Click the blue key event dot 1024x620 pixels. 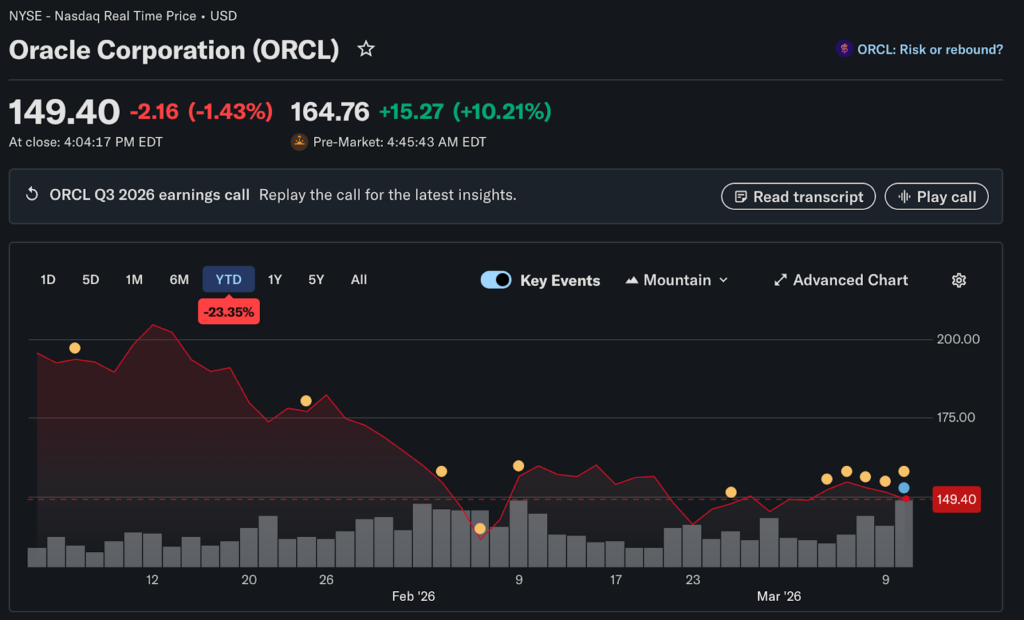[904, 488]
